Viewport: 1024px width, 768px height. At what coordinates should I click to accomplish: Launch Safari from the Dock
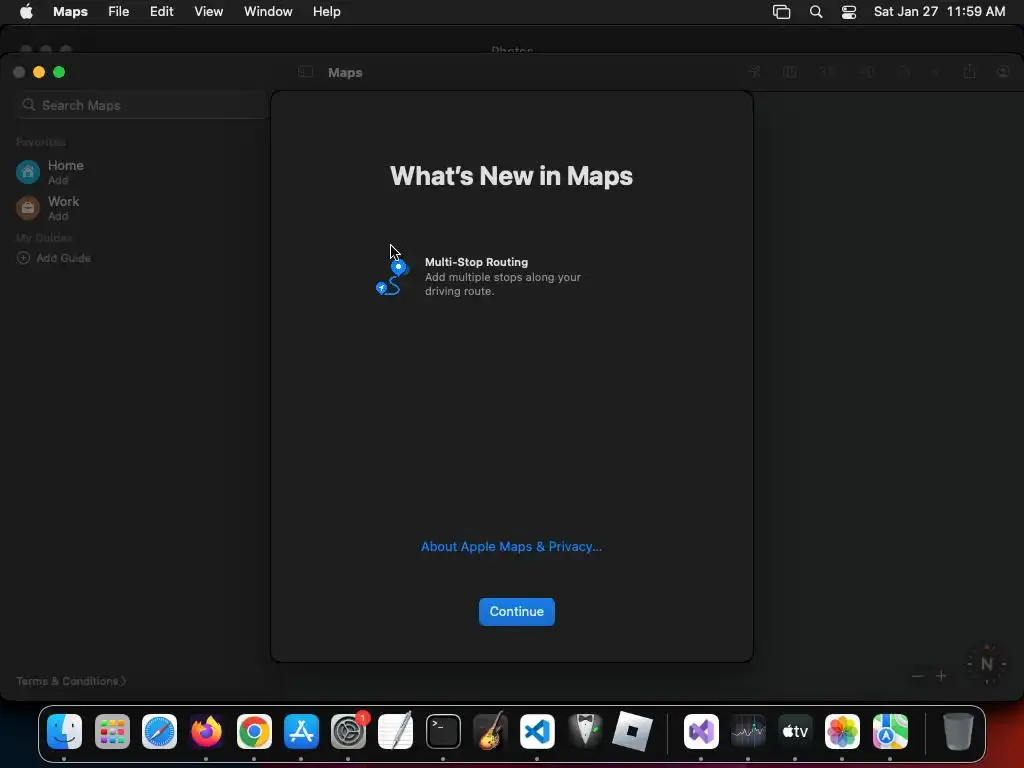[x=159, y=731]
